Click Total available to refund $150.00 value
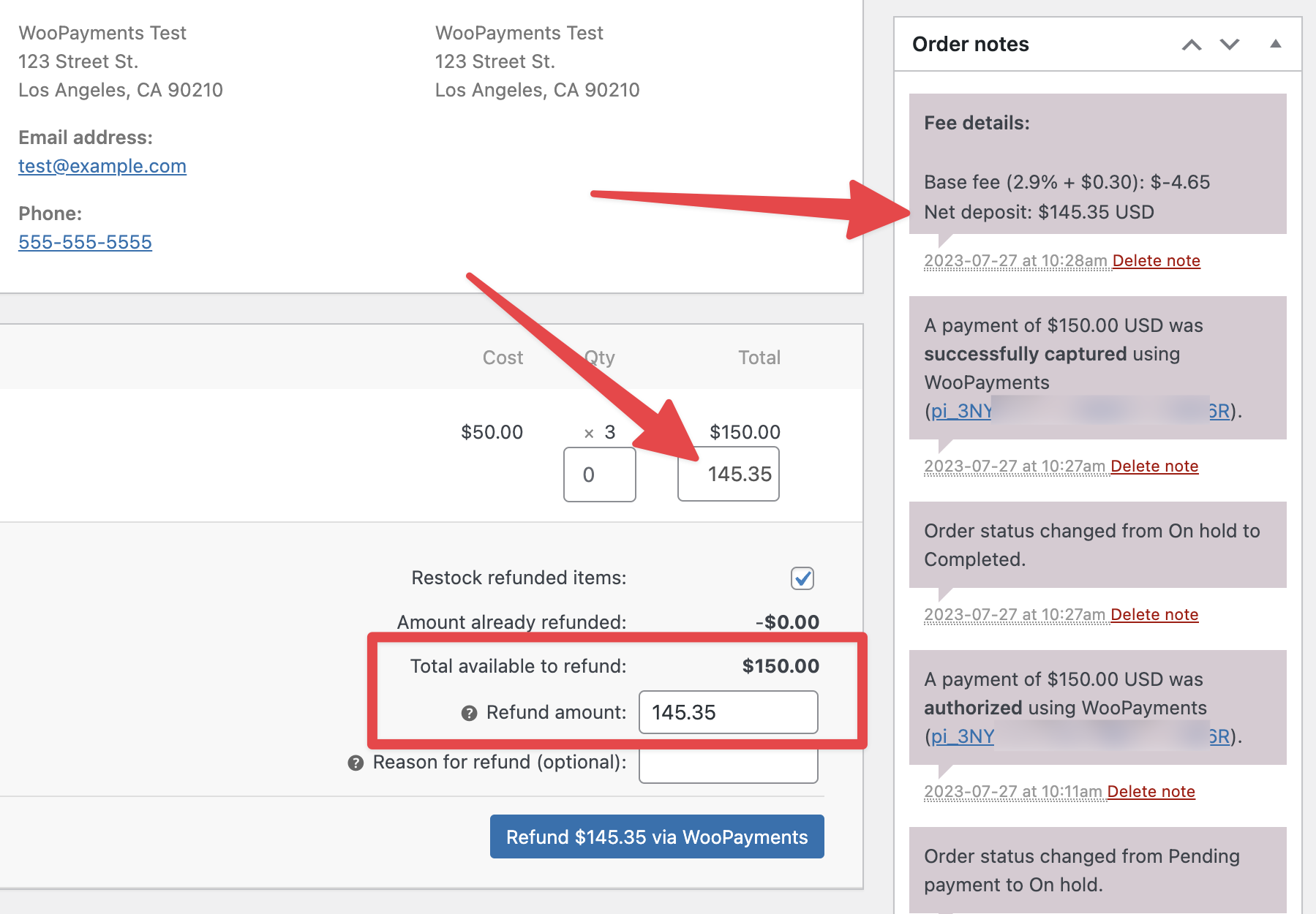 [x=781, y=666]
